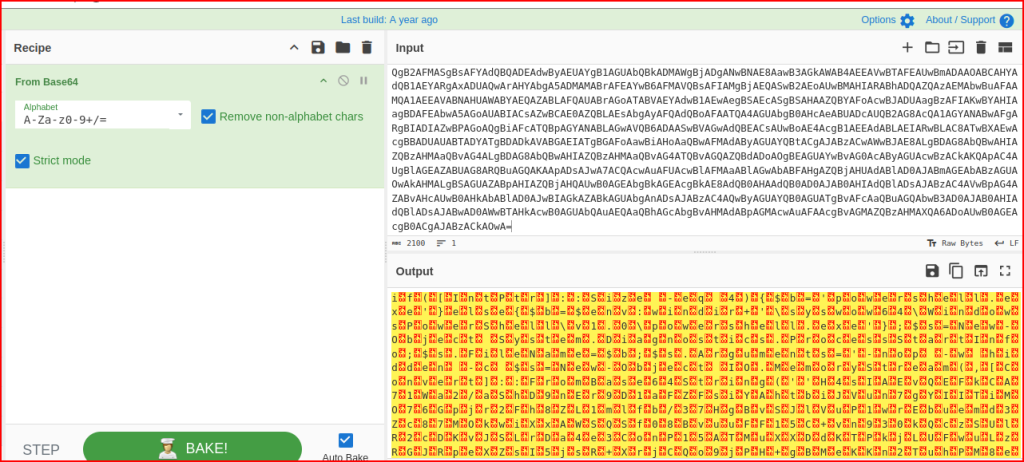Open About / Support
Image resolution: width=1024 pixels, height=462 pixels.
[x=967, y=20]
